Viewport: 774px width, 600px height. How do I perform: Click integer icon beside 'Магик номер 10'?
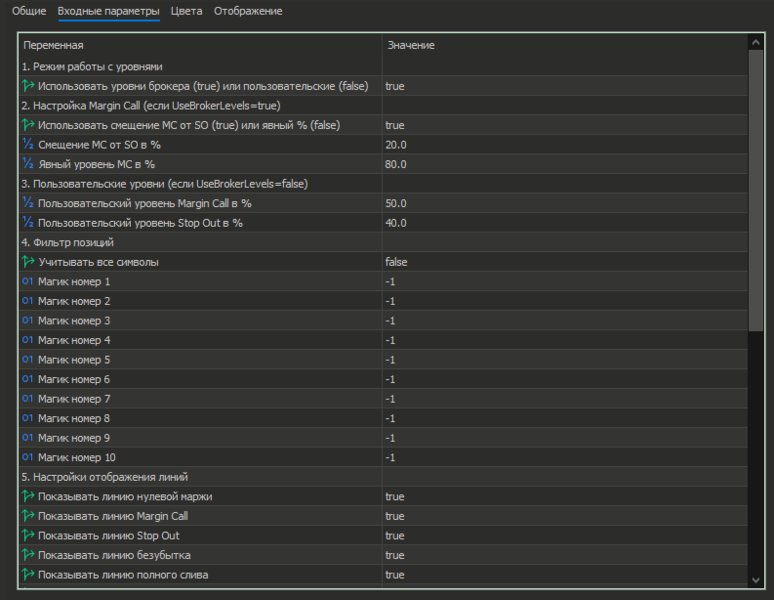click(27, 458)
